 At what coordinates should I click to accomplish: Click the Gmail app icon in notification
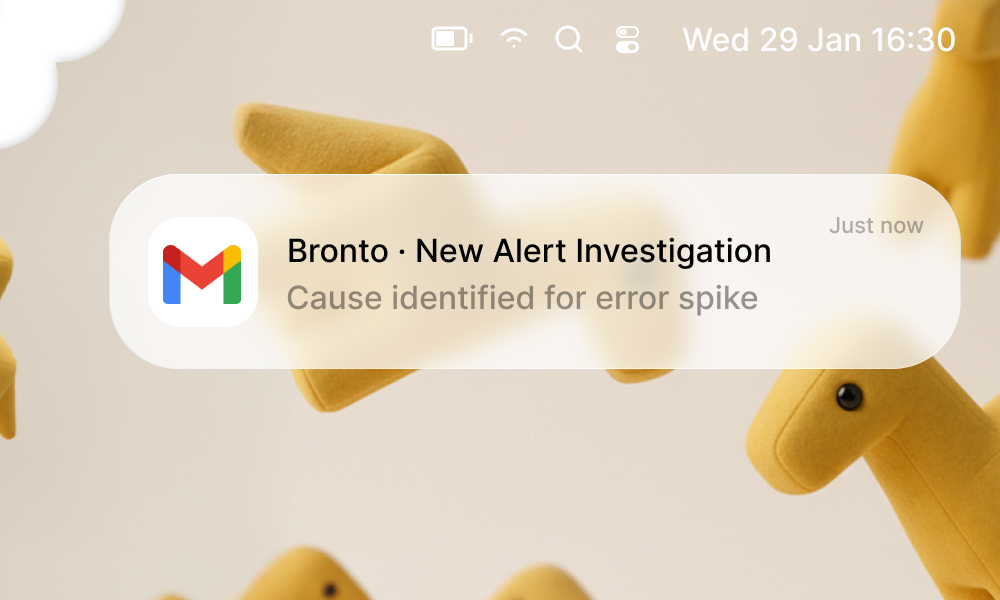203,272
